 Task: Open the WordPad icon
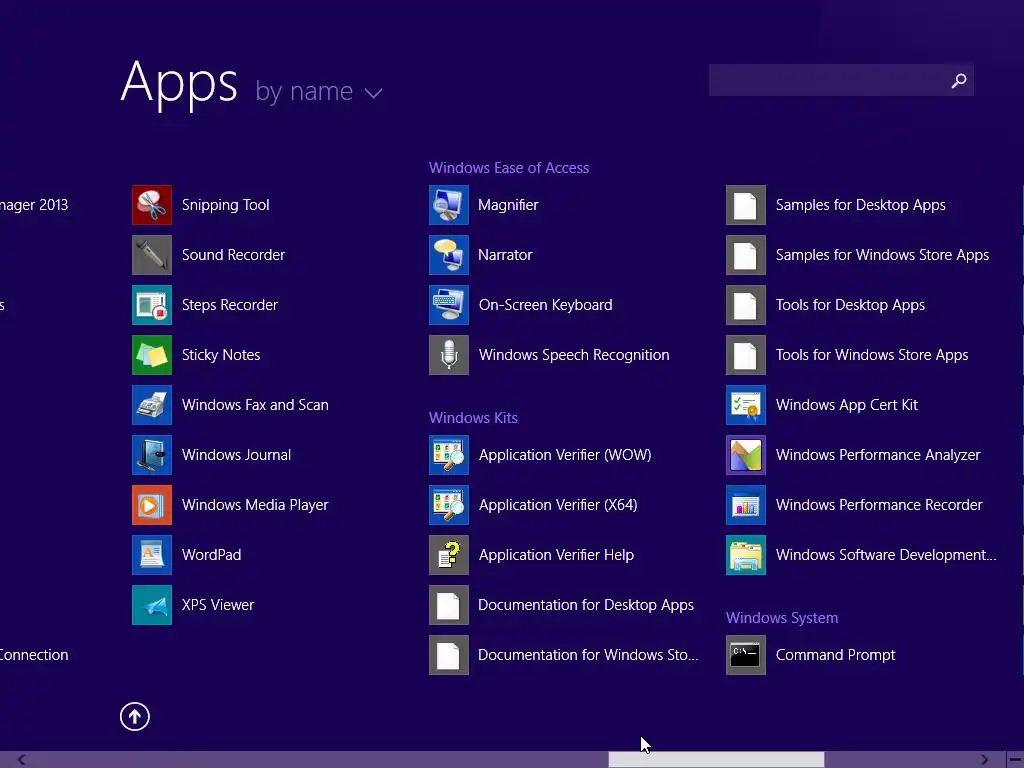[x=152, y=555]
